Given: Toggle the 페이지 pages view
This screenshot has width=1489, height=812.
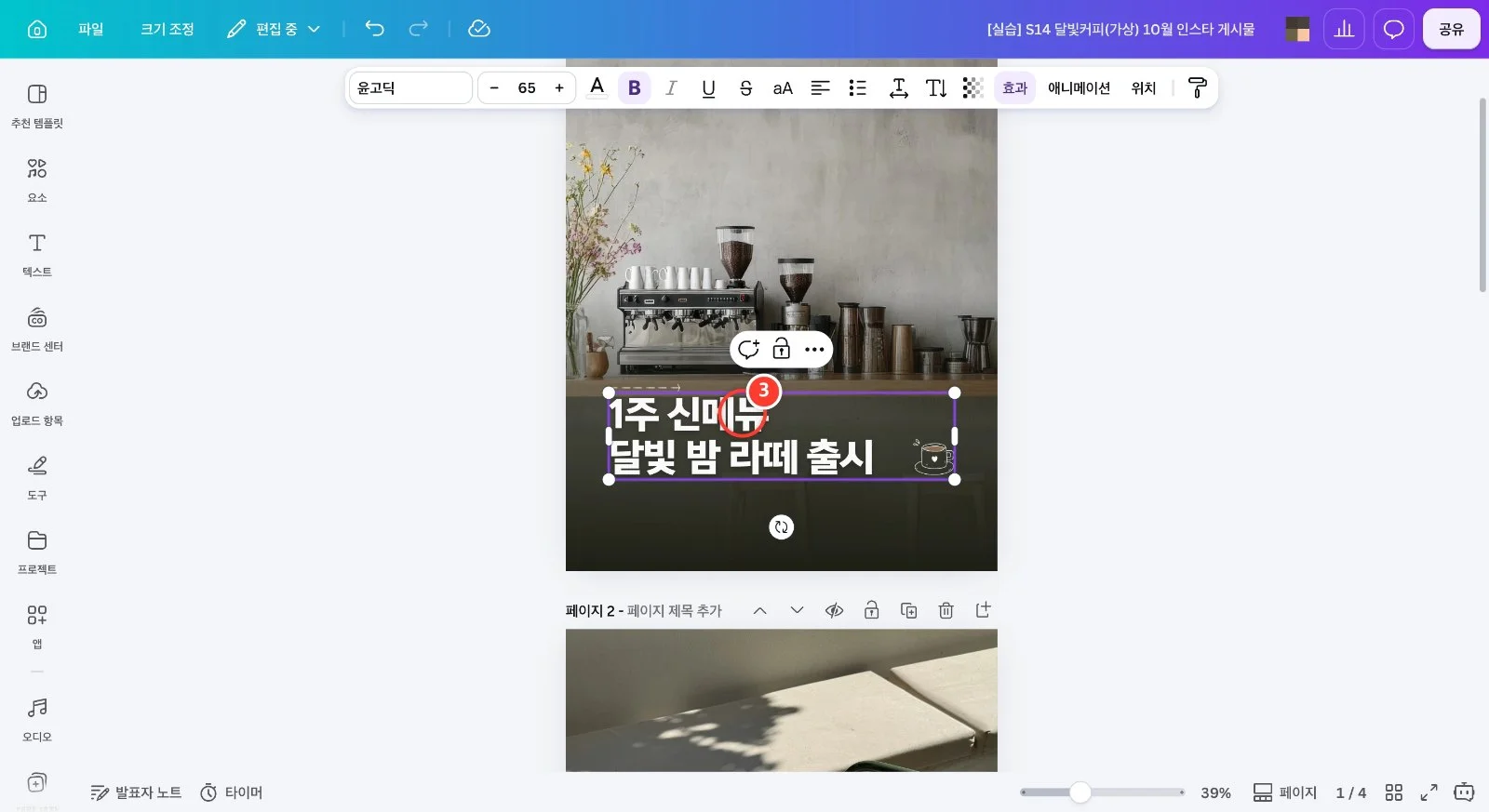Looking at the screenshot, I should tap(1285, 792).
